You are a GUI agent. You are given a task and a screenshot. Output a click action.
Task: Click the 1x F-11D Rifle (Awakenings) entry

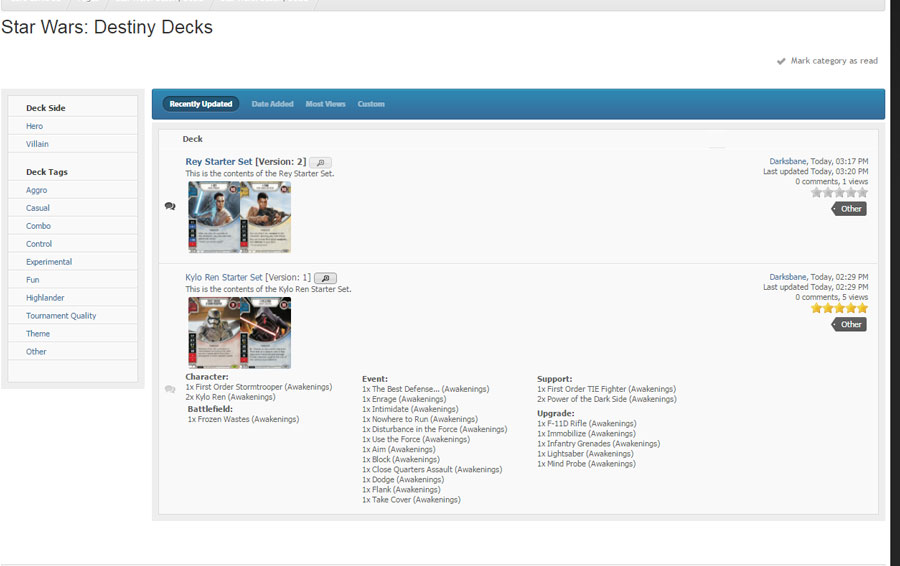587,424
